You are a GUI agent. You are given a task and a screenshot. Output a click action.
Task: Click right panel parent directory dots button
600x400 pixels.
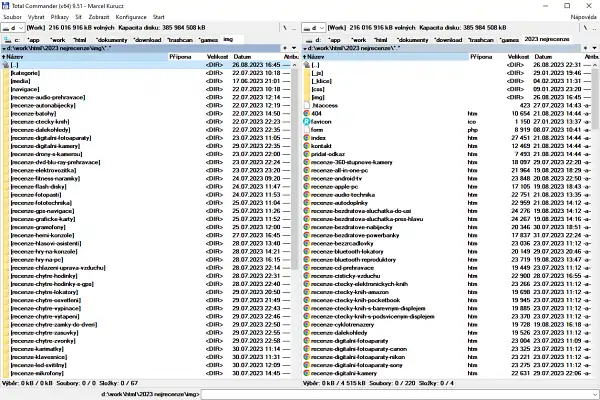595,28
